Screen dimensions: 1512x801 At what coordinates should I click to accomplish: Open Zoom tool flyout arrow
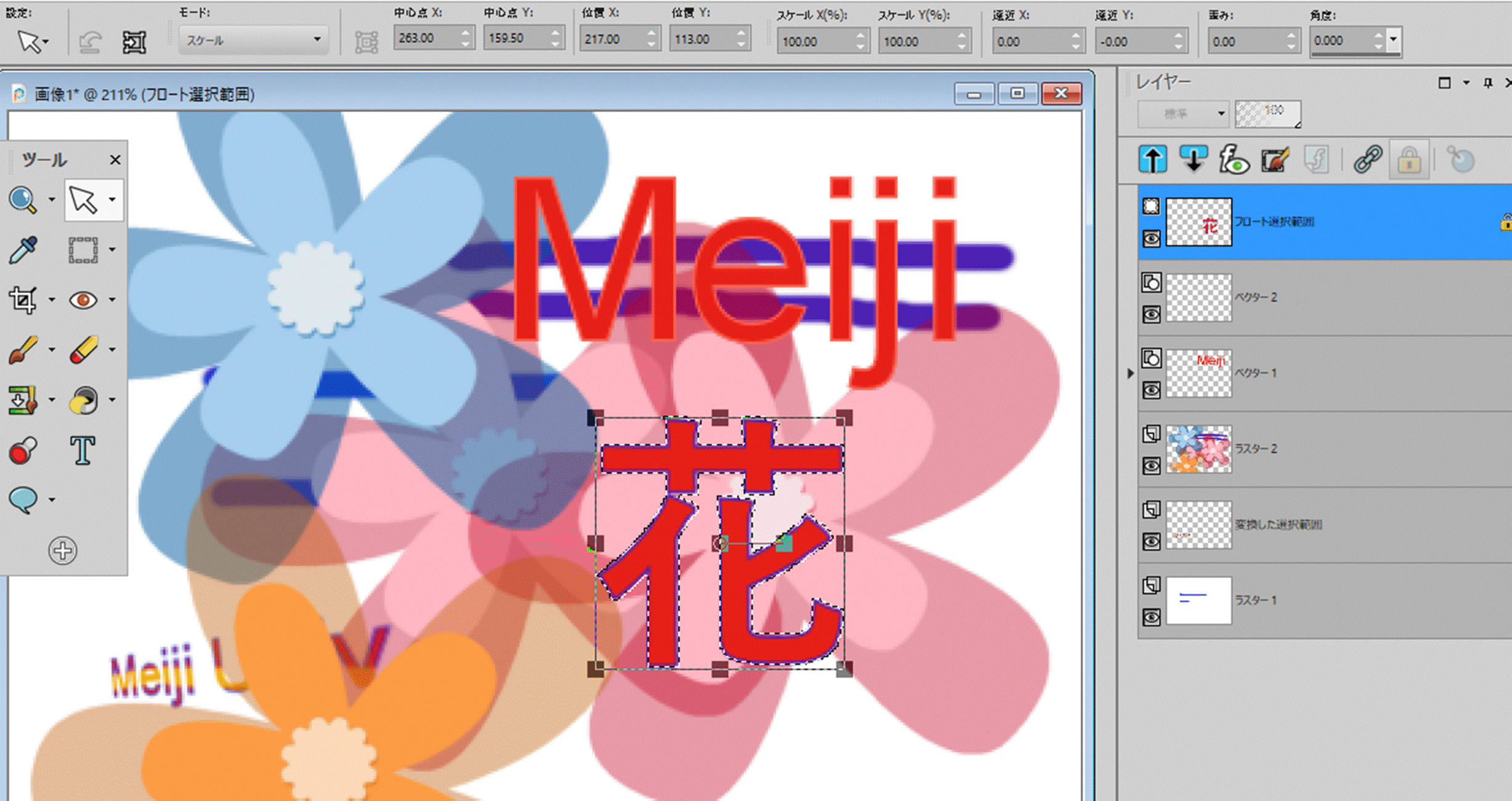pos(52,199)
